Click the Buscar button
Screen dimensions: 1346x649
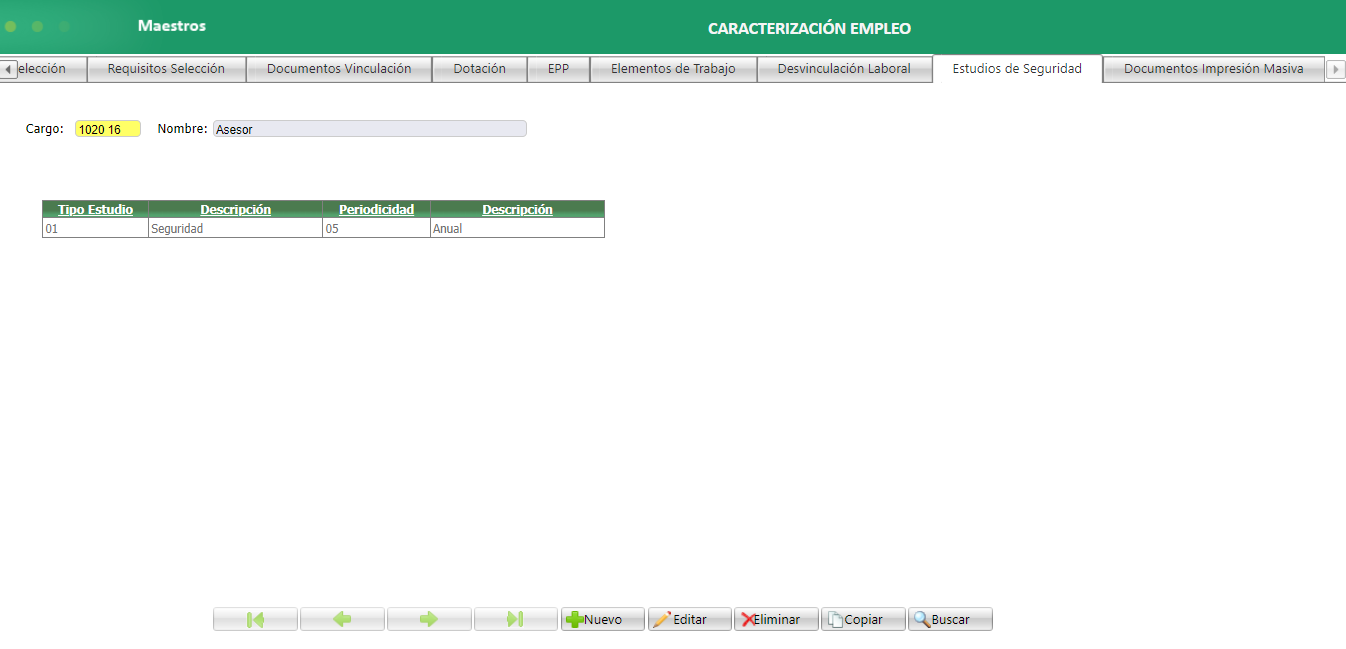951,619
